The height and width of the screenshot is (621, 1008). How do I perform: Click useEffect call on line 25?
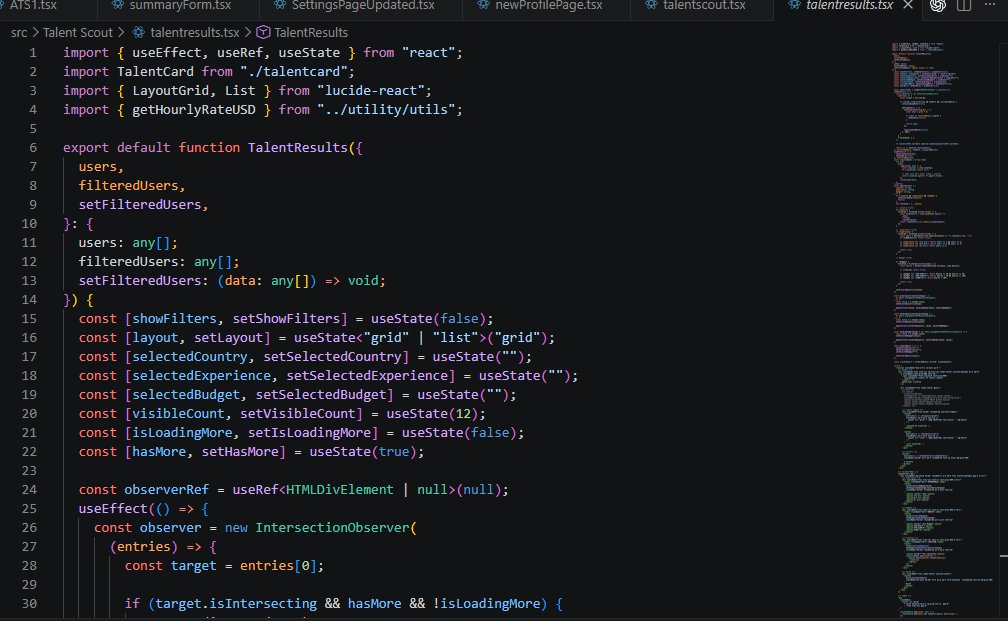point(113,508)
